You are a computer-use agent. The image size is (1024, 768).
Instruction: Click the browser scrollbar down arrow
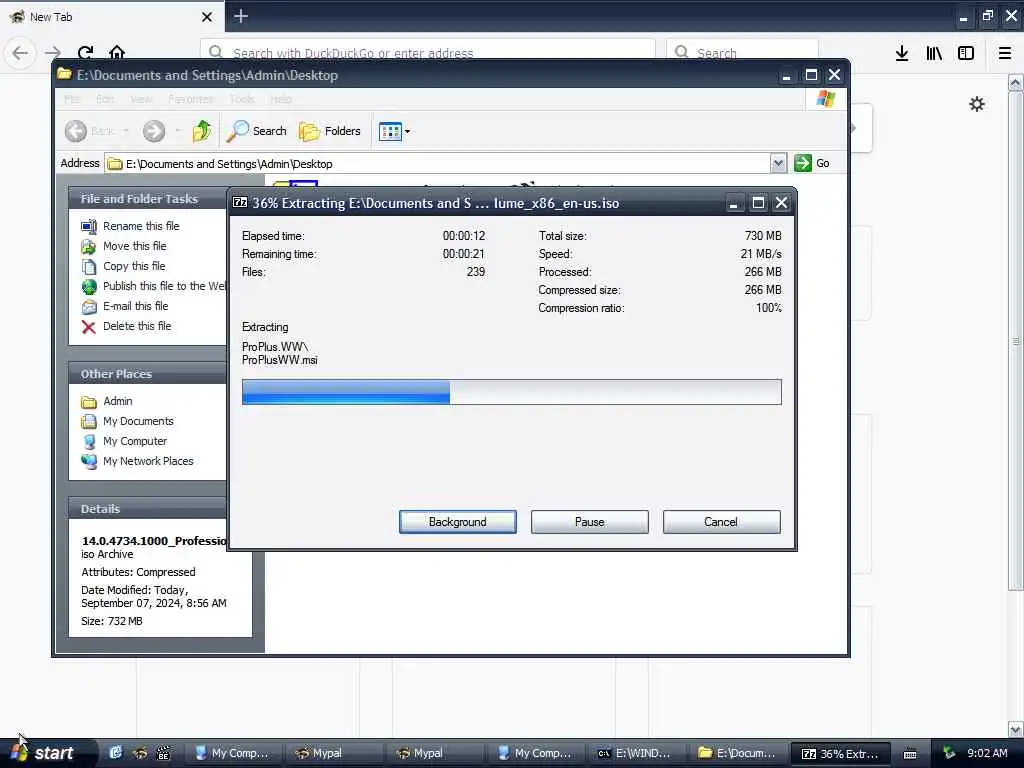pyautogui.click(x=1015, y=729)
